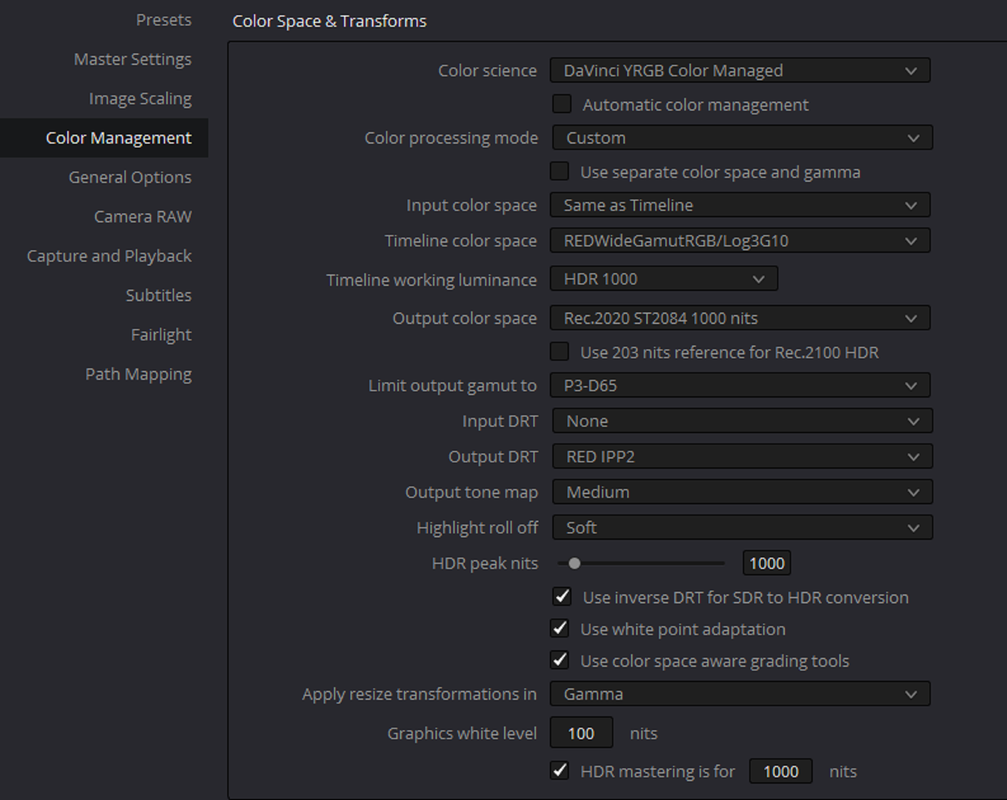The image size is (1007, 800).
Task: Click the Color Space & Transforms heading
Action: (x=329, y=21)
